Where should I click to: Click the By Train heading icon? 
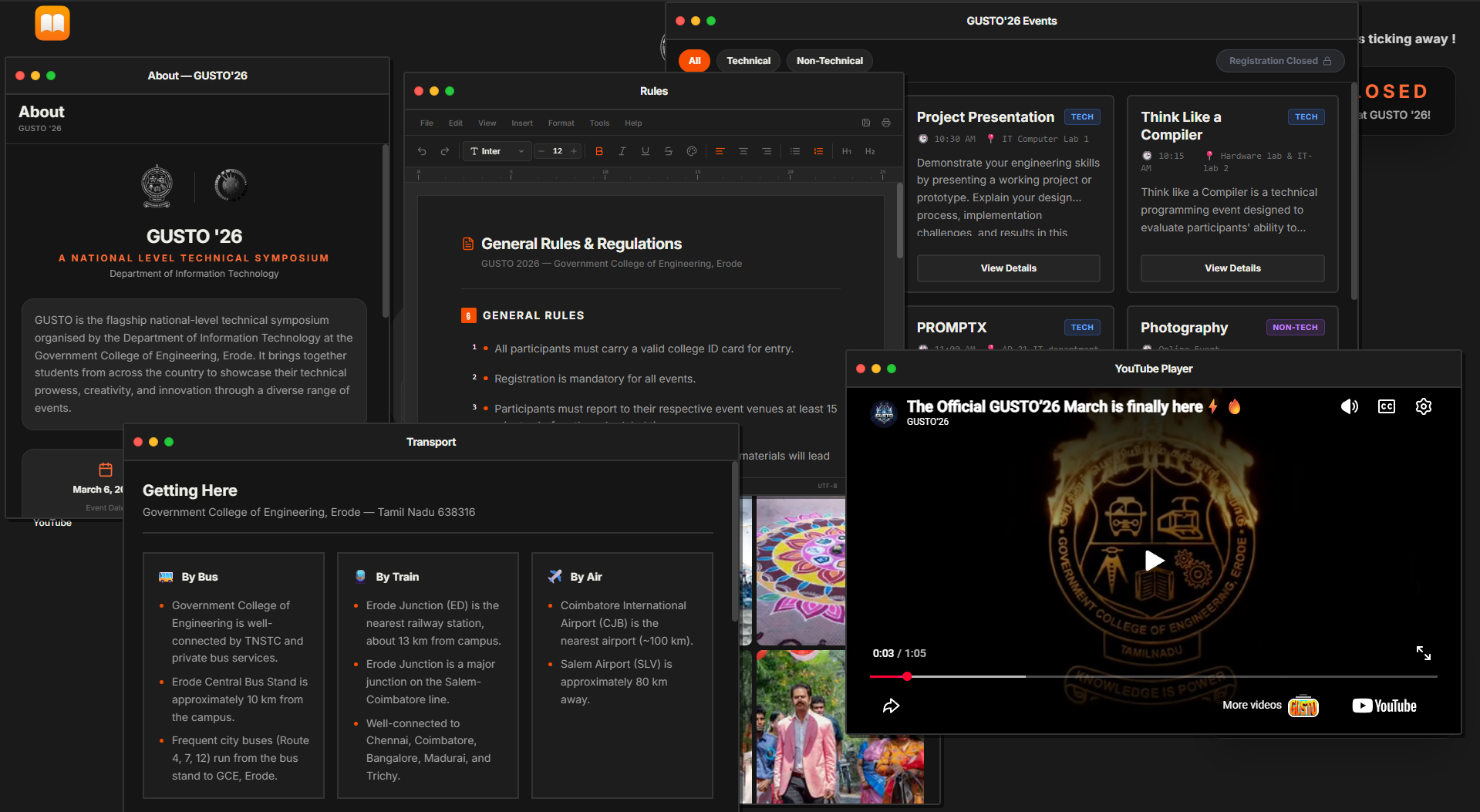pos(360,576)
